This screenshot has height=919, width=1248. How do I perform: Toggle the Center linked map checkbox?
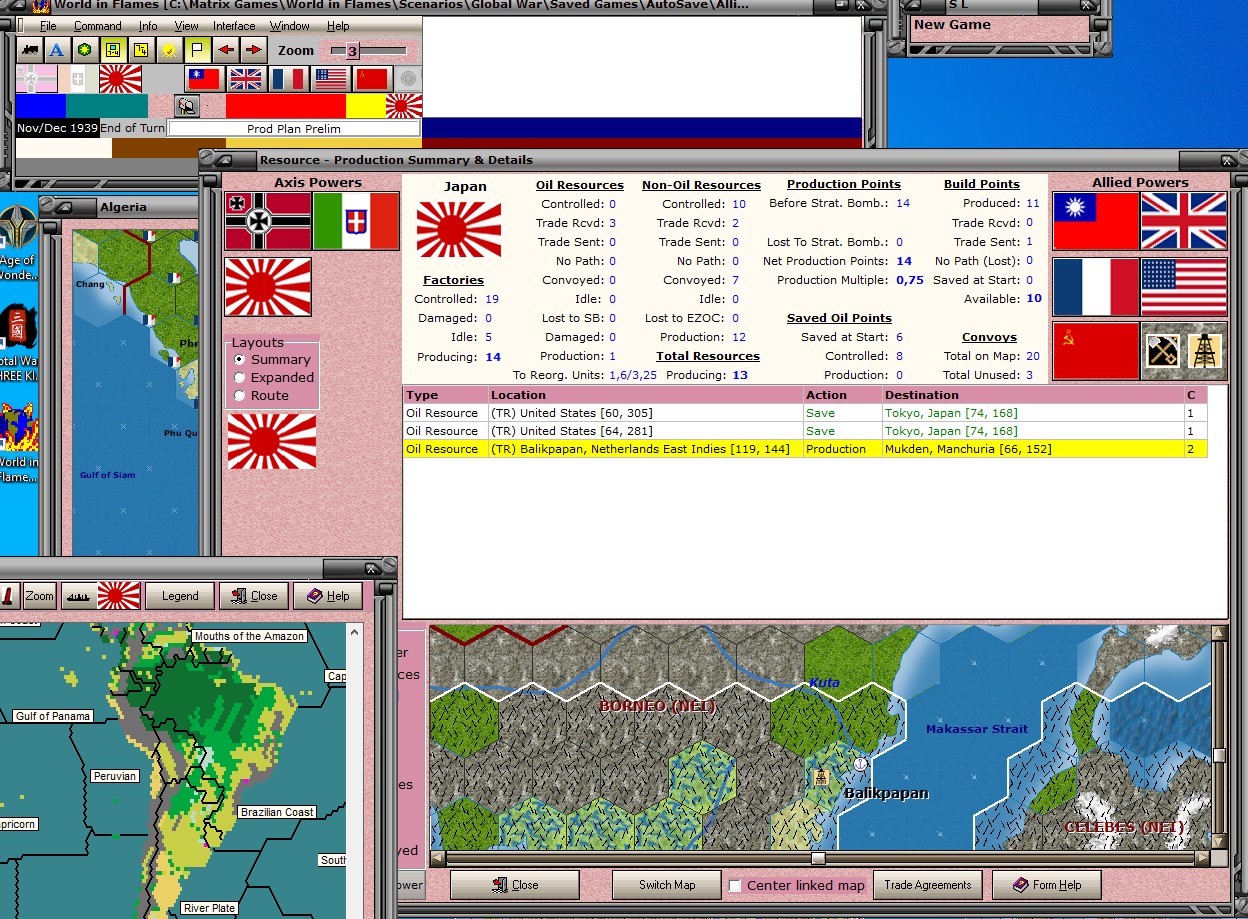(735, 885)
